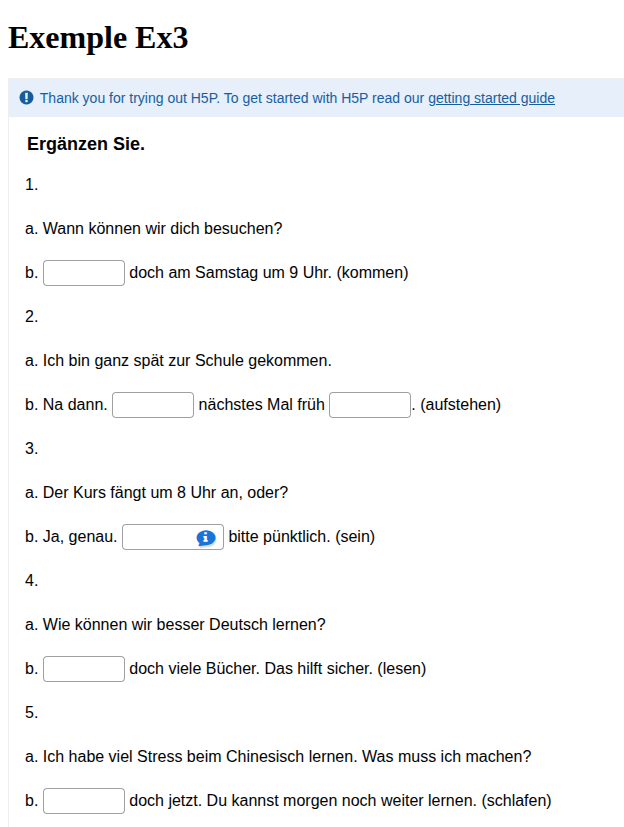Screen dimensions: 624x827
Task: Click the 'Exemple Ex3' page heading
Action: tap(98, 38)
